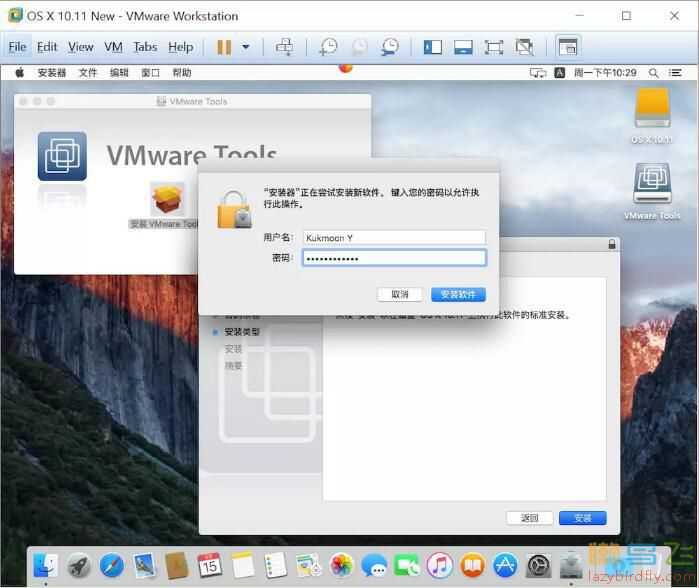Screen dimensions: 699x588
Task: Click the menu bar clock 周一下午10:29
Action: pos(605,73)
